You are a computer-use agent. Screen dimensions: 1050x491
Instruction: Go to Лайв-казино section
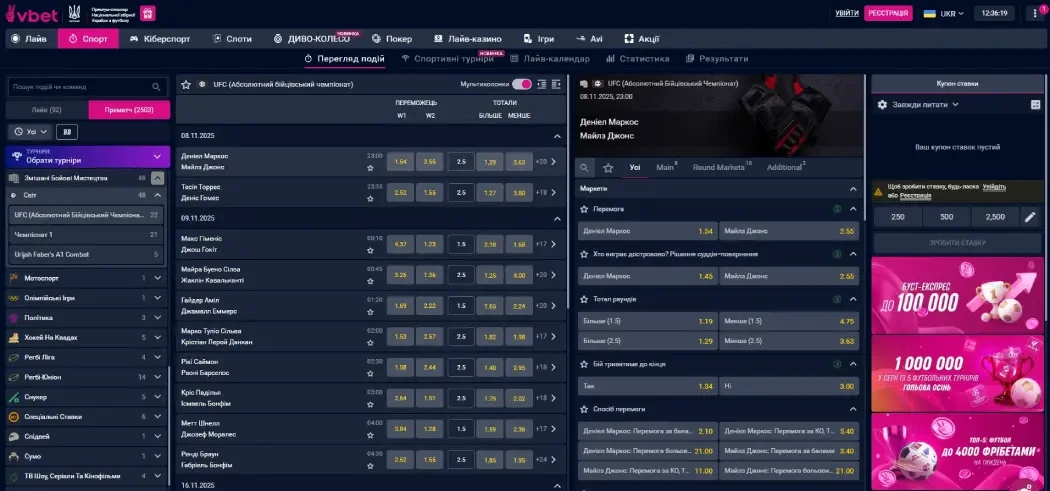click(467, 39)
